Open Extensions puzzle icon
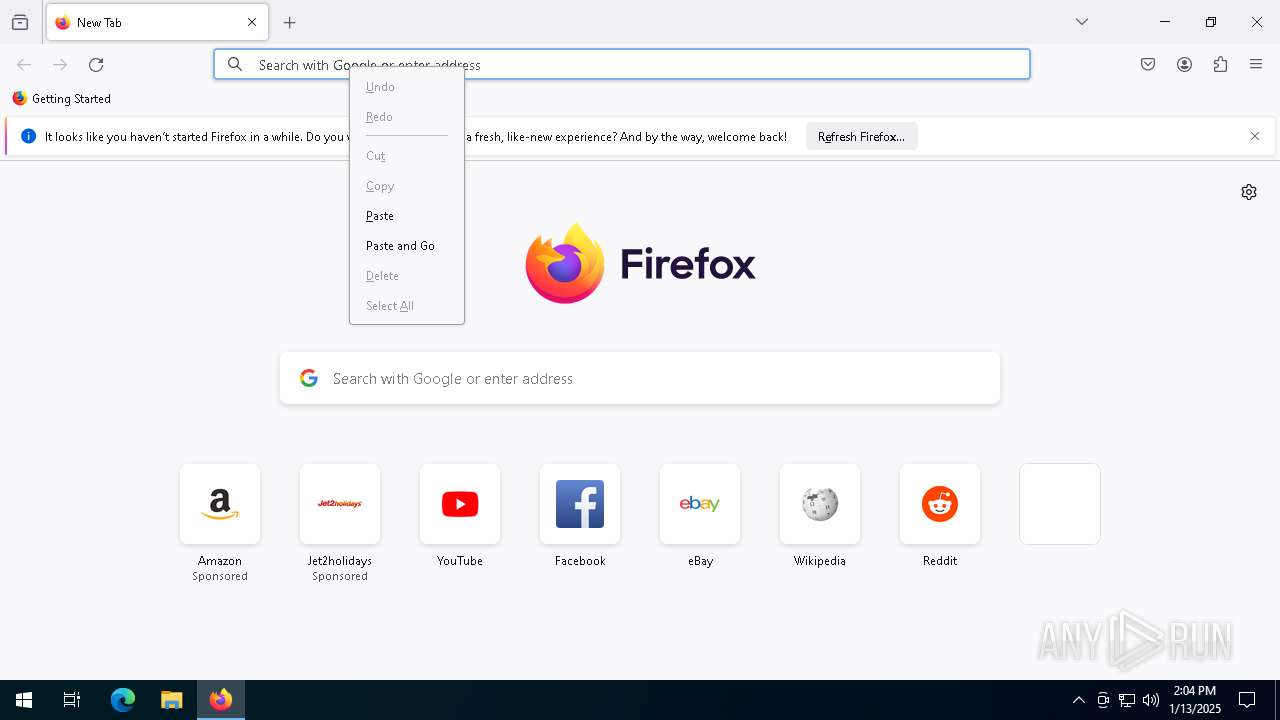The width and height of the screenshot is (1280, 720). click(x=1220, y=64)
